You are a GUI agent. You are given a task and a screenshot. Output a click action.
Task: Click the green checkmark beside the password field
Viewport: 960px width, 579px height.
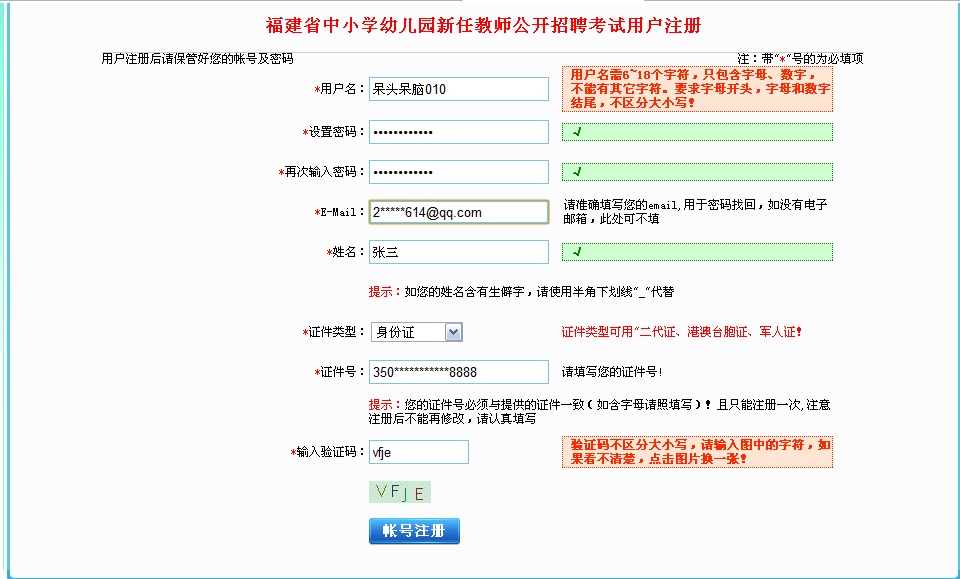pos(577,132)
